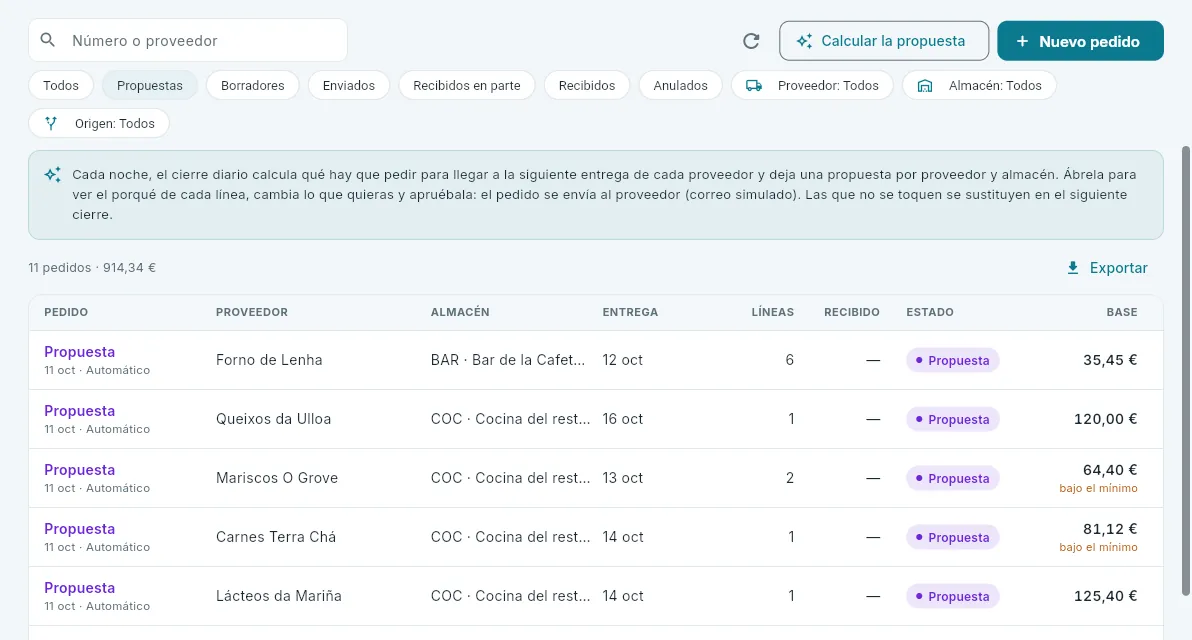Filter by Recibidos en parte
This screenshot has width=1192, height=640.
tap(467, 85)
